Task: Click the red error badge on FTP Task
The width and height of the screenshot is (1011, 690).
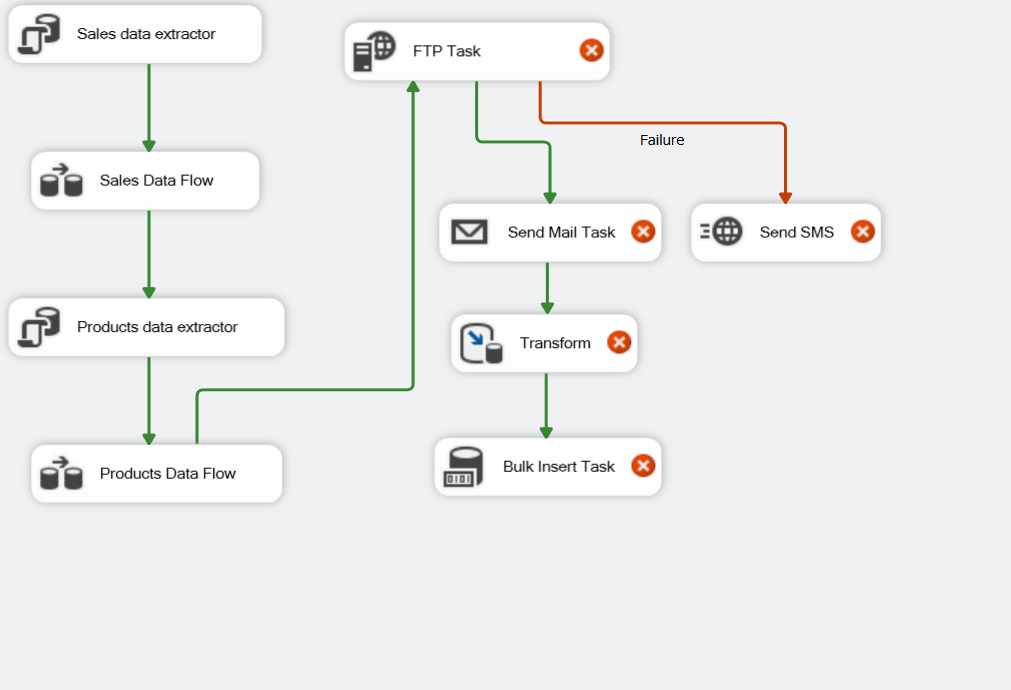Action: click(x=591, y=50)
